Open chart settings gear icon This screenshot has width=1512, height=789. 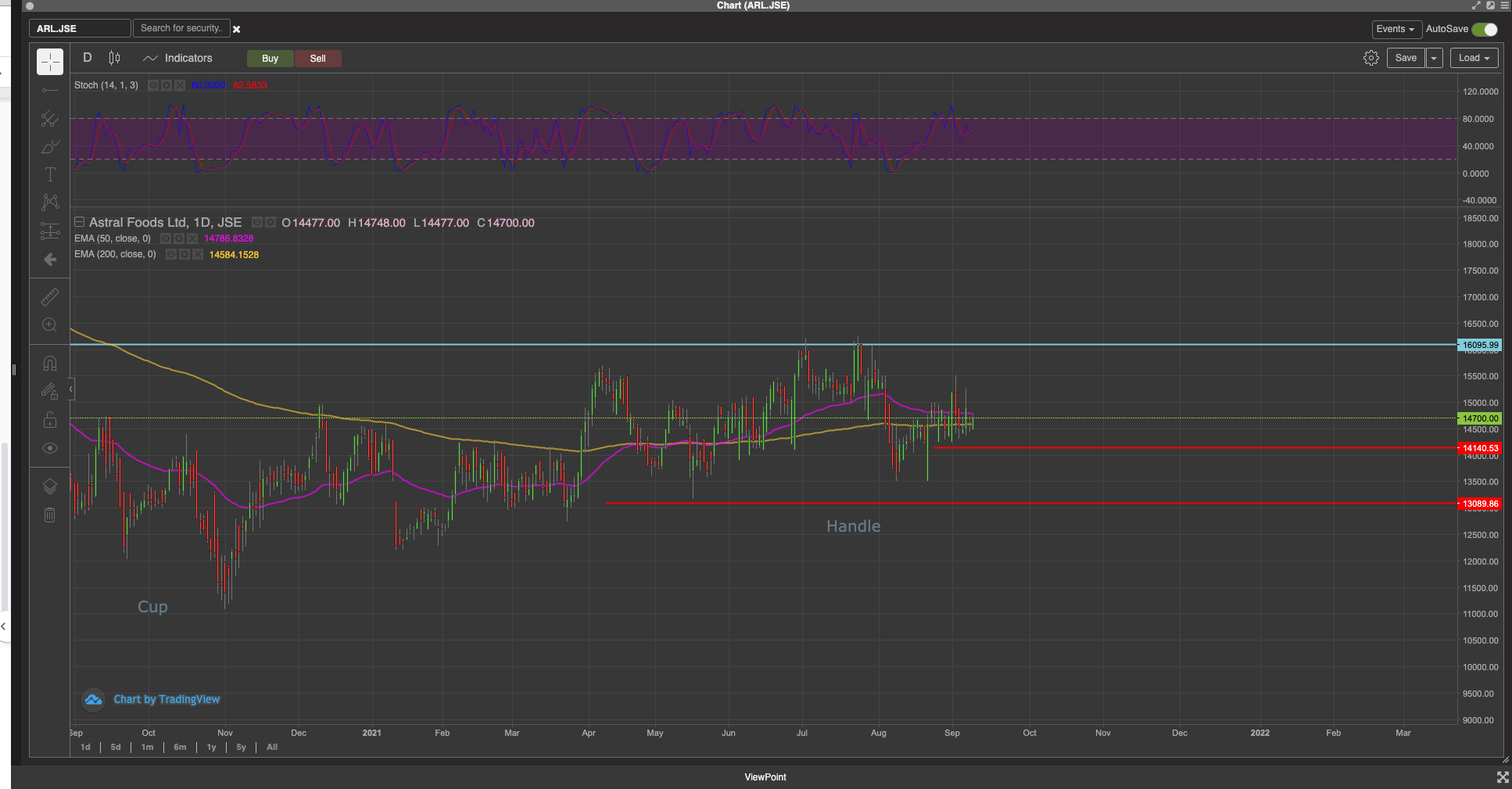click(1370, 58)
